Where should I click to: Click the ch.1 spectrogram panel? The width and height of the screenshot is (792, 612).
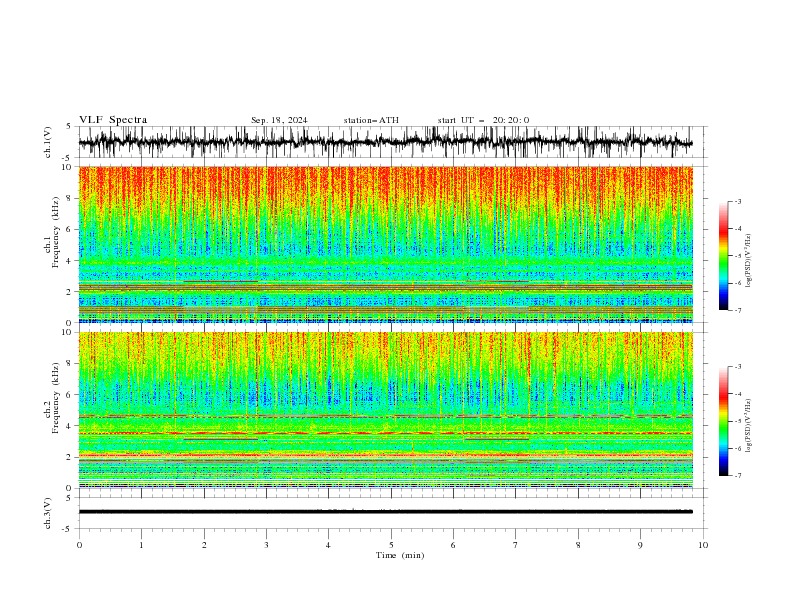click(385, 244)
